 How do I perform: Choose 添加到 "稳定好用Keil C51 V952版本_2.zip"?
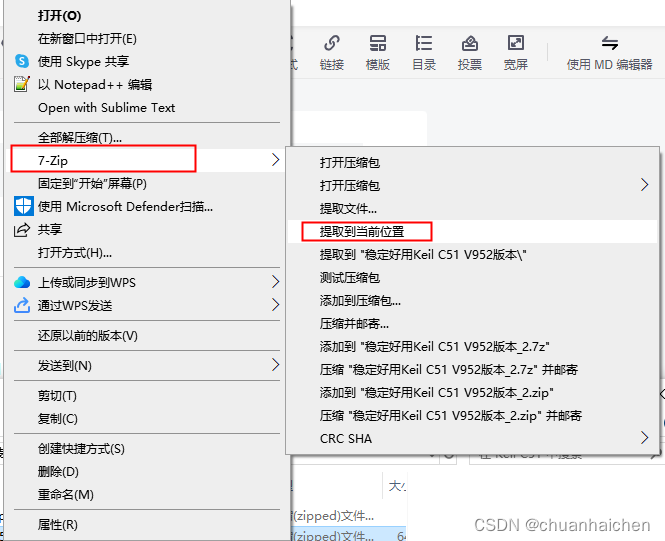click(436, 393)
